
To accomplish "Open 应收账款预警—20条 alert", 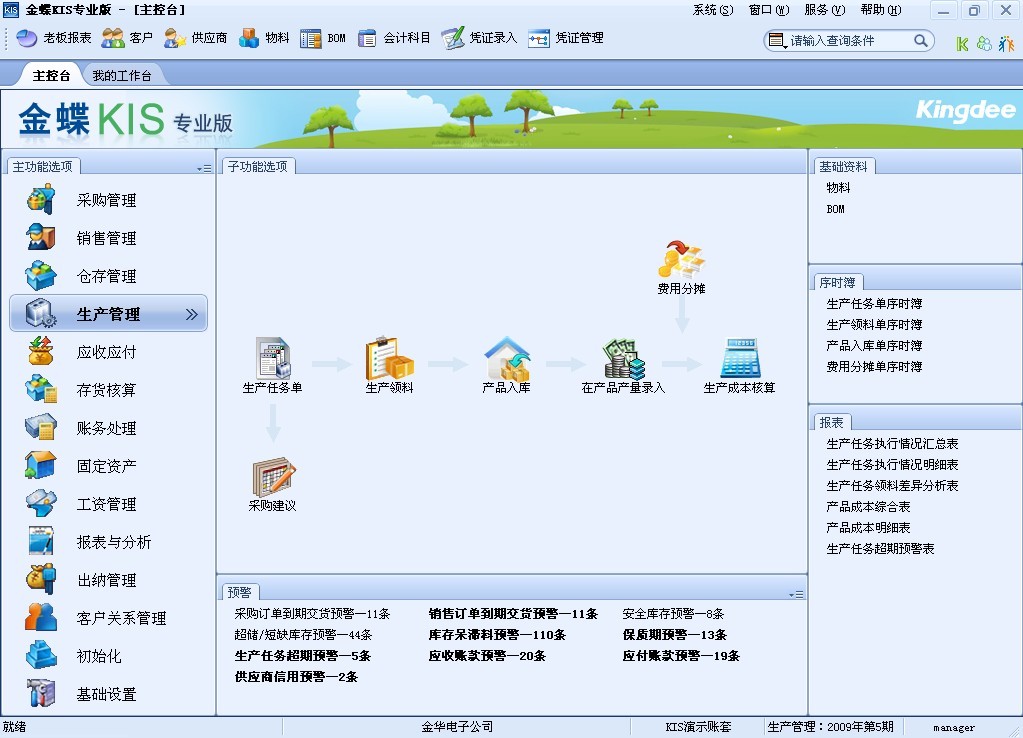I will (487, 656).
